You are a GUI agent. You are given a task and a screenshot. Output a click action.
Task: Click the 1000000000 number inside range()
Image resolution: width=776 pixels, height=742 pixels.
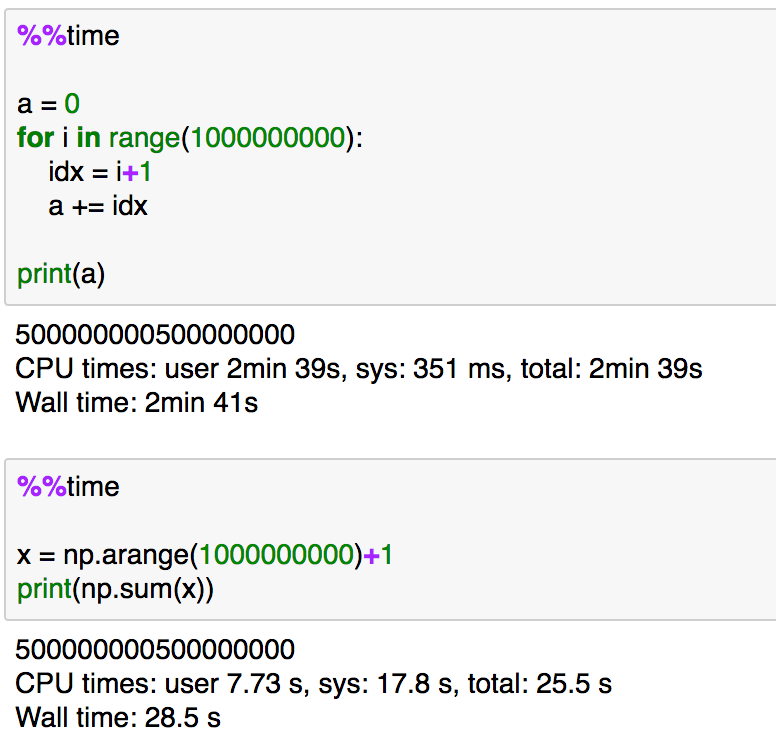(x=268, y=138)
